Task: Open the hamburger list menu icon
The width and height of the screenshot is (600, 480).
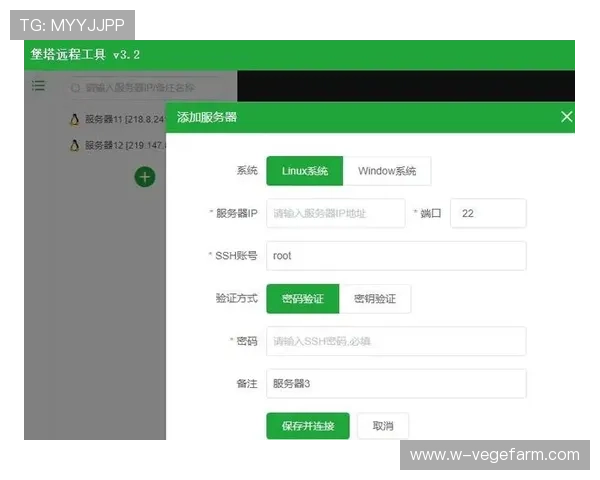Action: (38, 85)
